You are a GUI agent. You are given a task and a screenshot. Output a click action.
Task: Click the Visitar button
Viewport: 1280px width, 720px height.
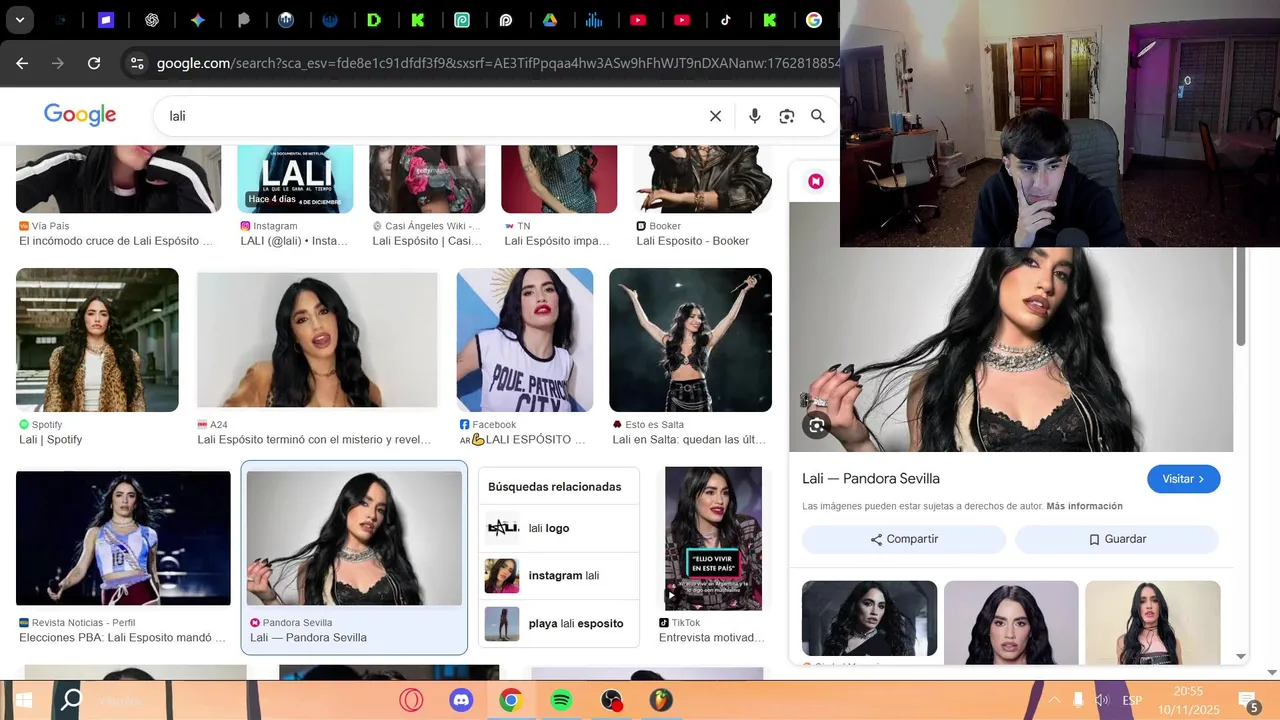coord(1184,479)
